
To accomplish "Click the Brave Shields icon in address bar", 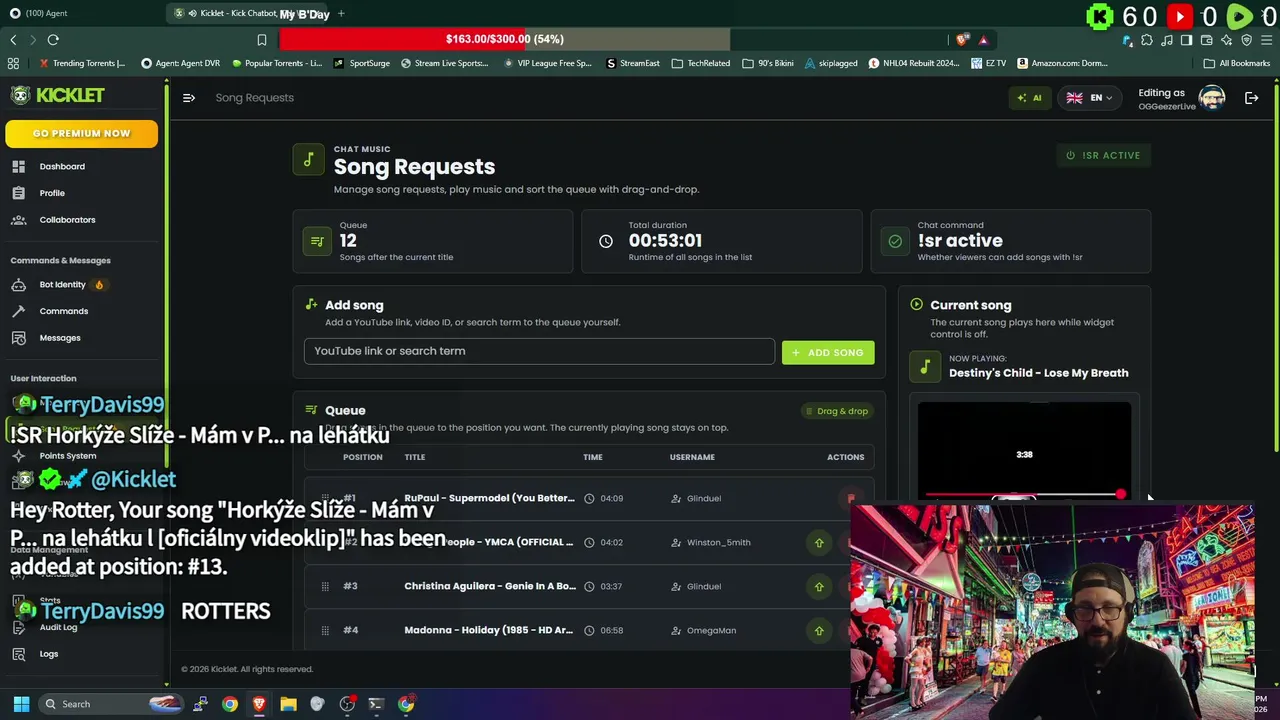I will [x=963, y=40].
